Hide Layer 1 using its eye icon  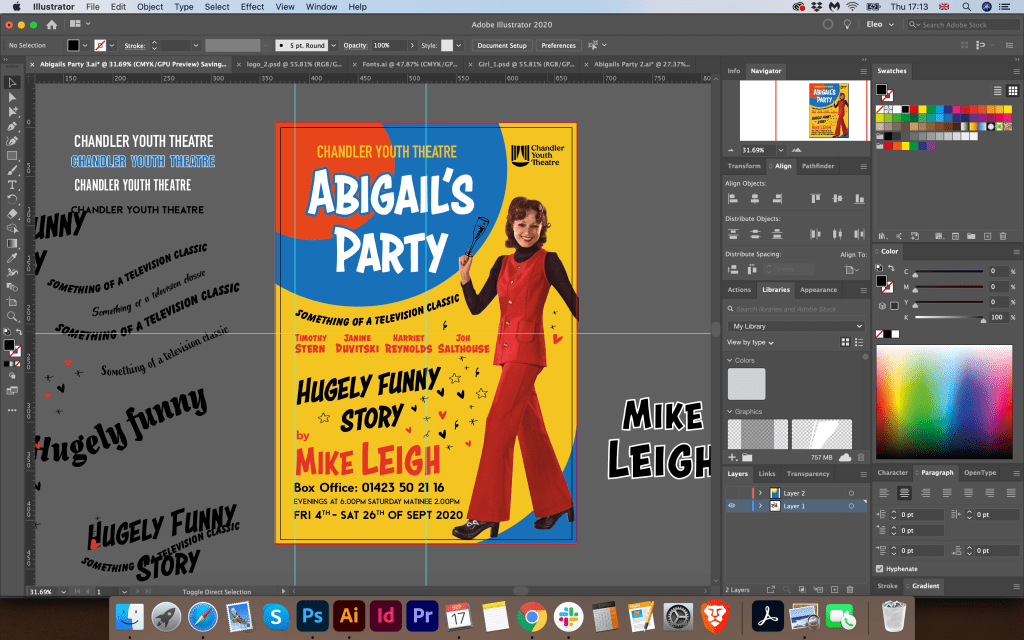pyautogui.click(x=731, y=506)
